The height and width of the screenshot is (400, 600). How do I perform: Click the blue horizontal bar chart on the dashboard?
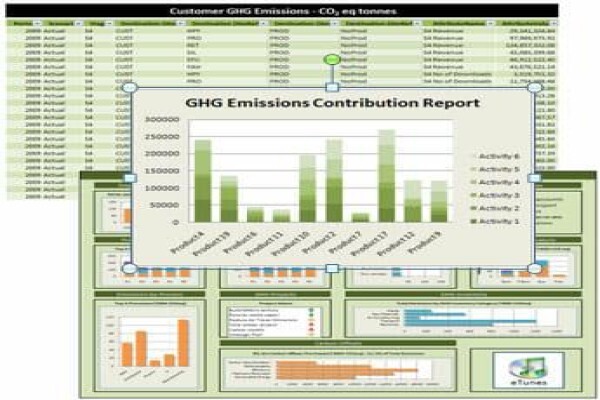coord(463,318)
